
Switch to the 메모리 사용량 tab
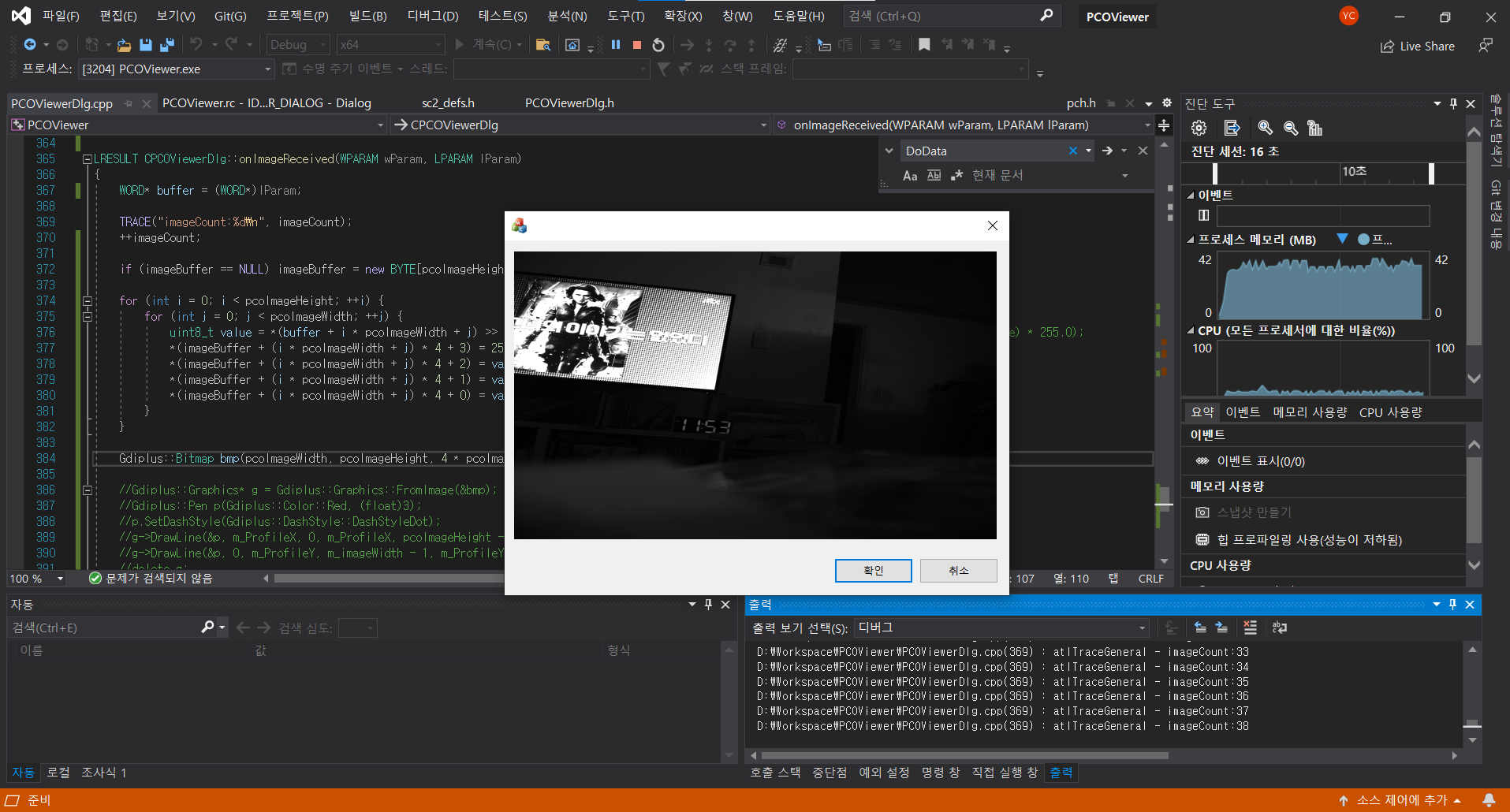pyautogui.click(x=1310, y=412)
